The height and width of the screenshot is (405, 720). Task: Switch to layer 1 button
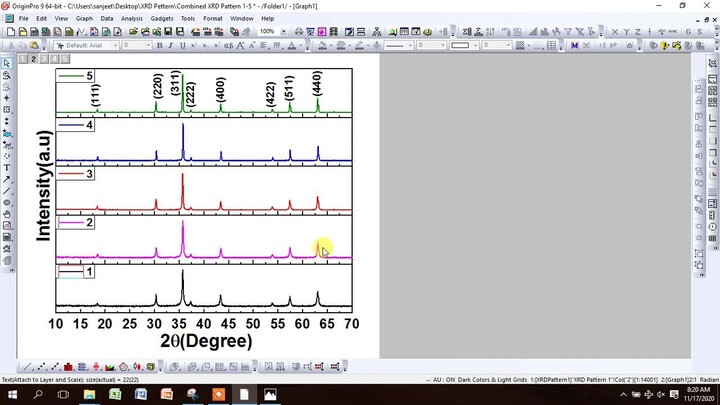tap(22, 59)
